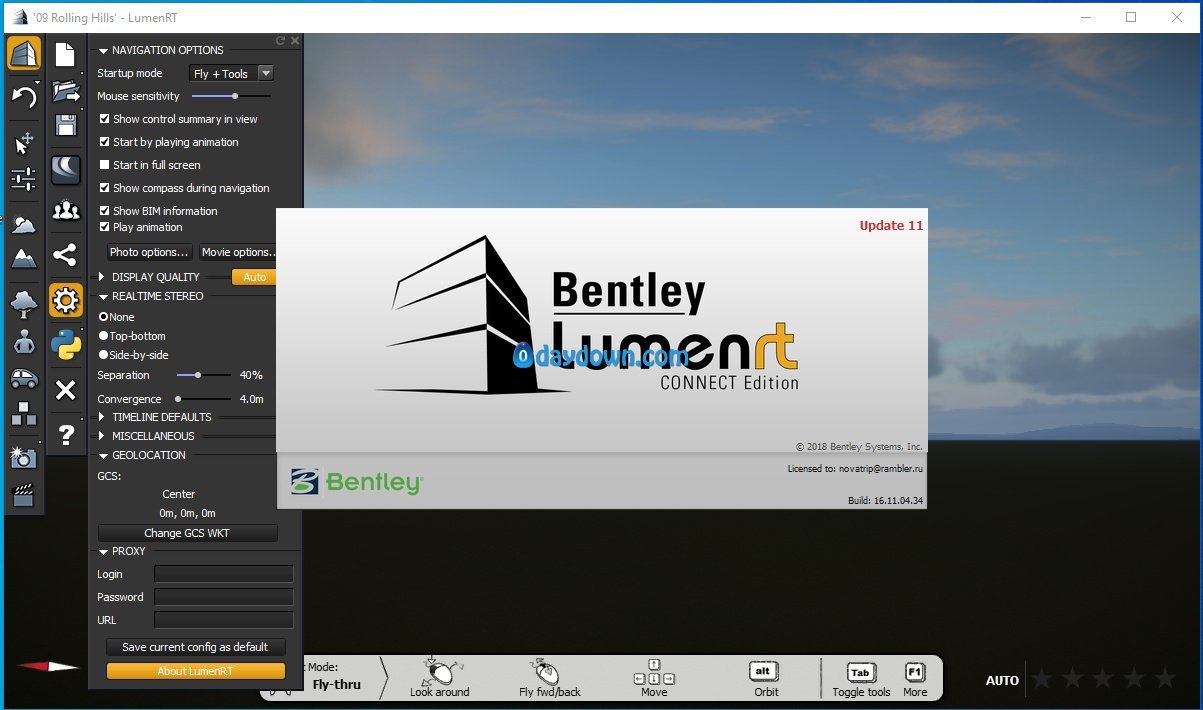
Task: Expand the DISPLAY QUALITY section
Action: tap(103, 277)
